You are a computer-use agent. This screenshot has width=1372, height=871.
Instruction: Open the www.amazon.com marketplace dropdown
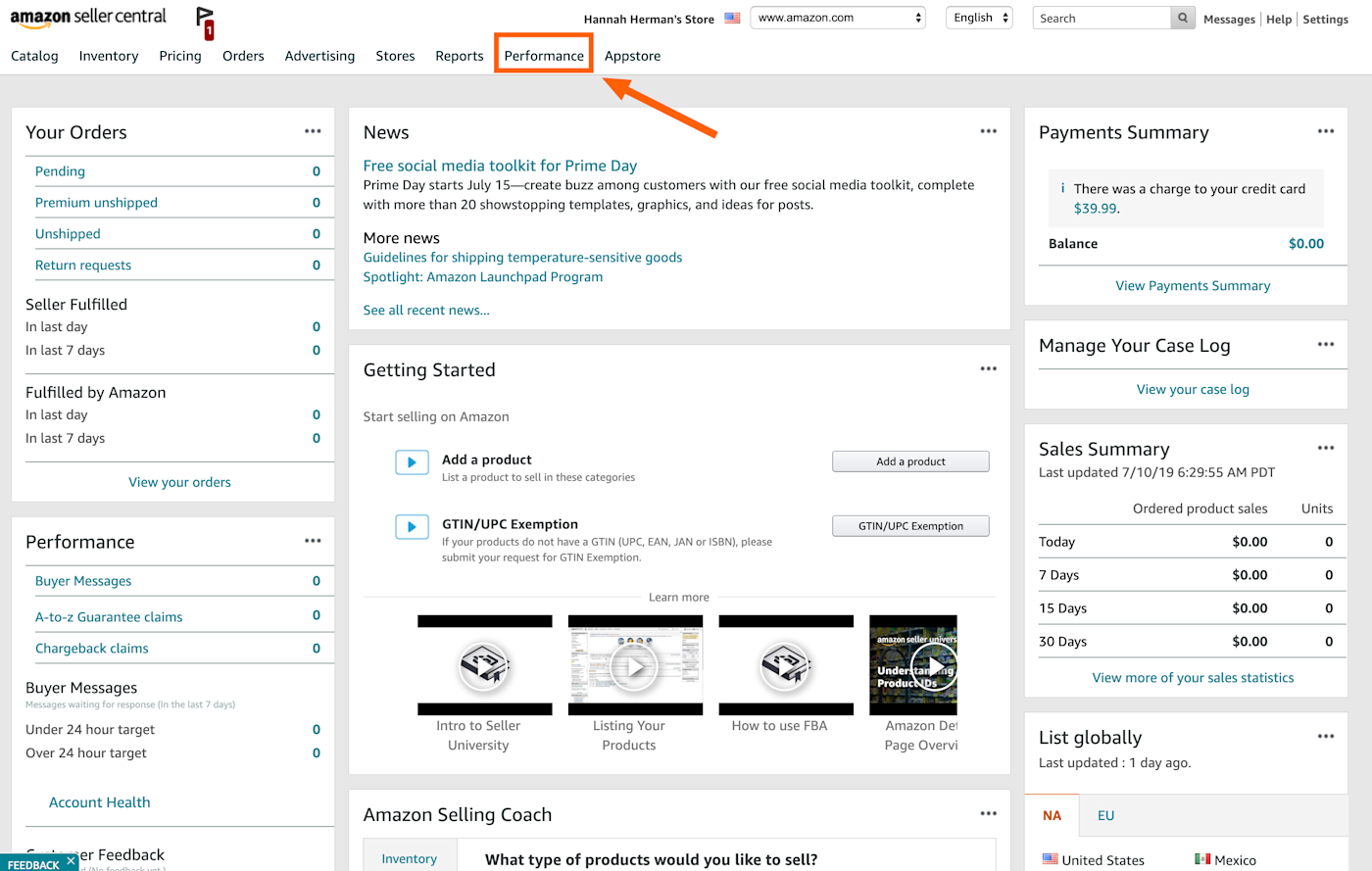pyautogui.click(x=838, y=18)
